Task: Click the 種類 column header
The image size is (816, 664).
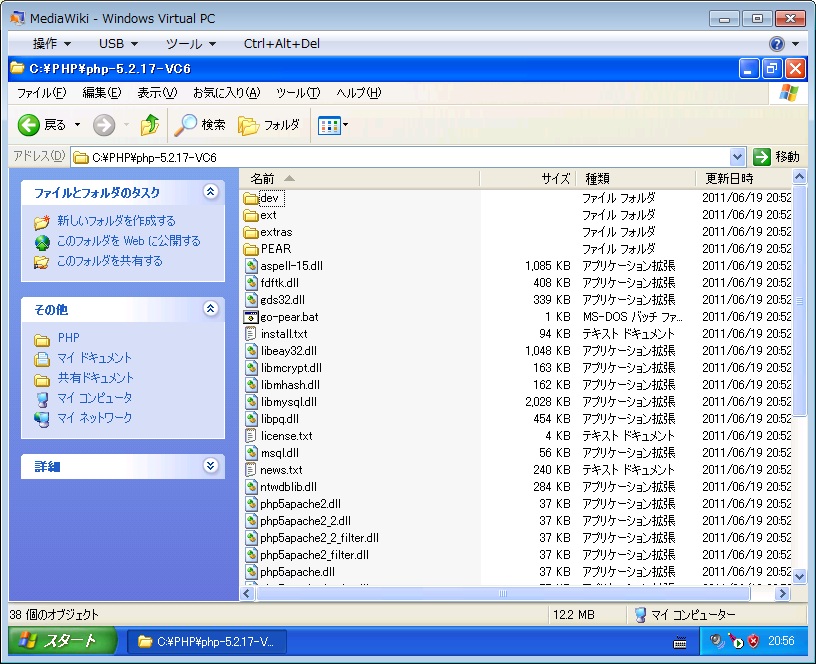Action: 635,179
